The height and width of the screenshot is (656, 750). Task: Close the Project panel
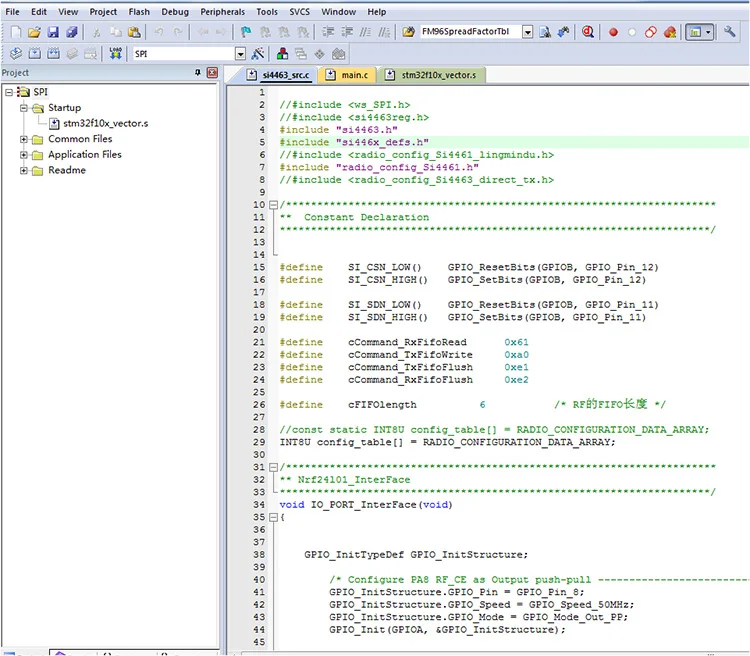211,73
